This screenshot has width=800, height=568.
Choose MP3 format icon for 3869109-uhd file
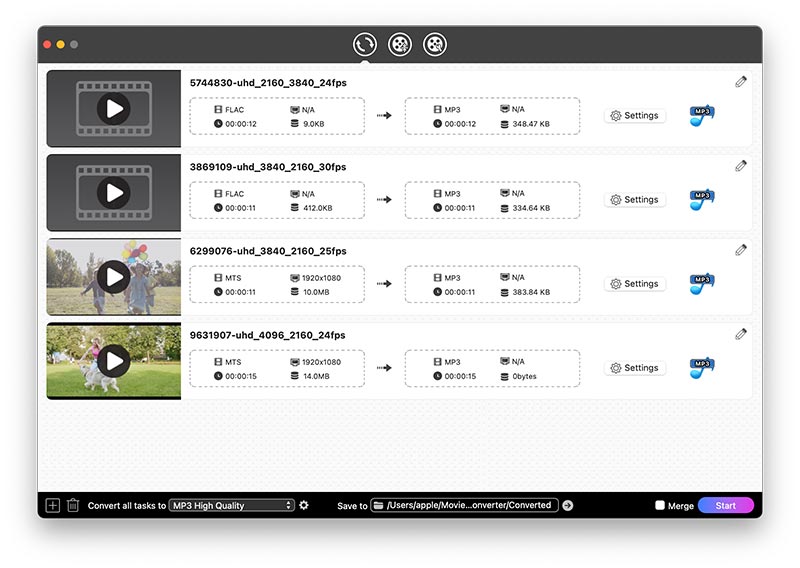point(701,200)
